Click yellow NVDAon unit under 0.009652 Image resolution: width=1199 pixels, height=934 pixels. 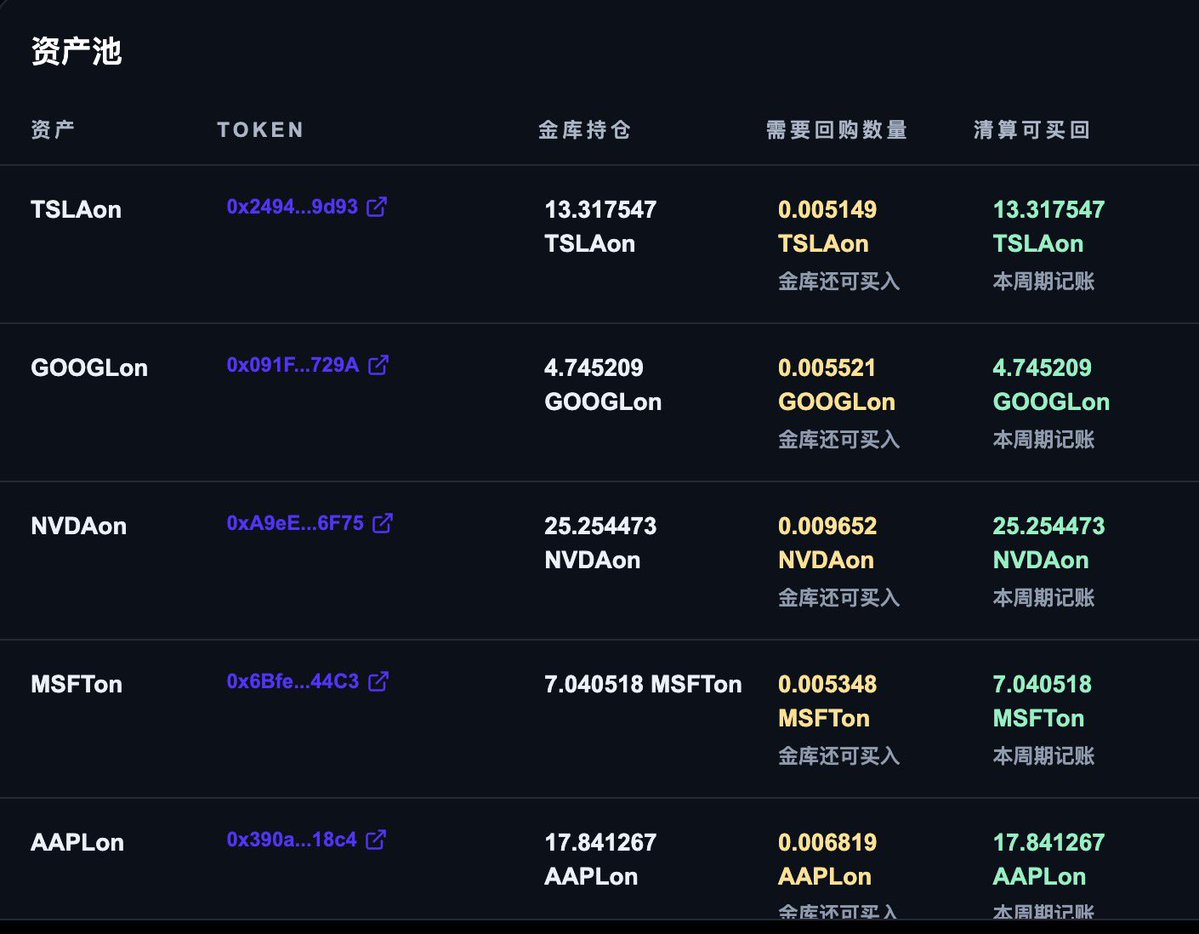tap(826, 561)
